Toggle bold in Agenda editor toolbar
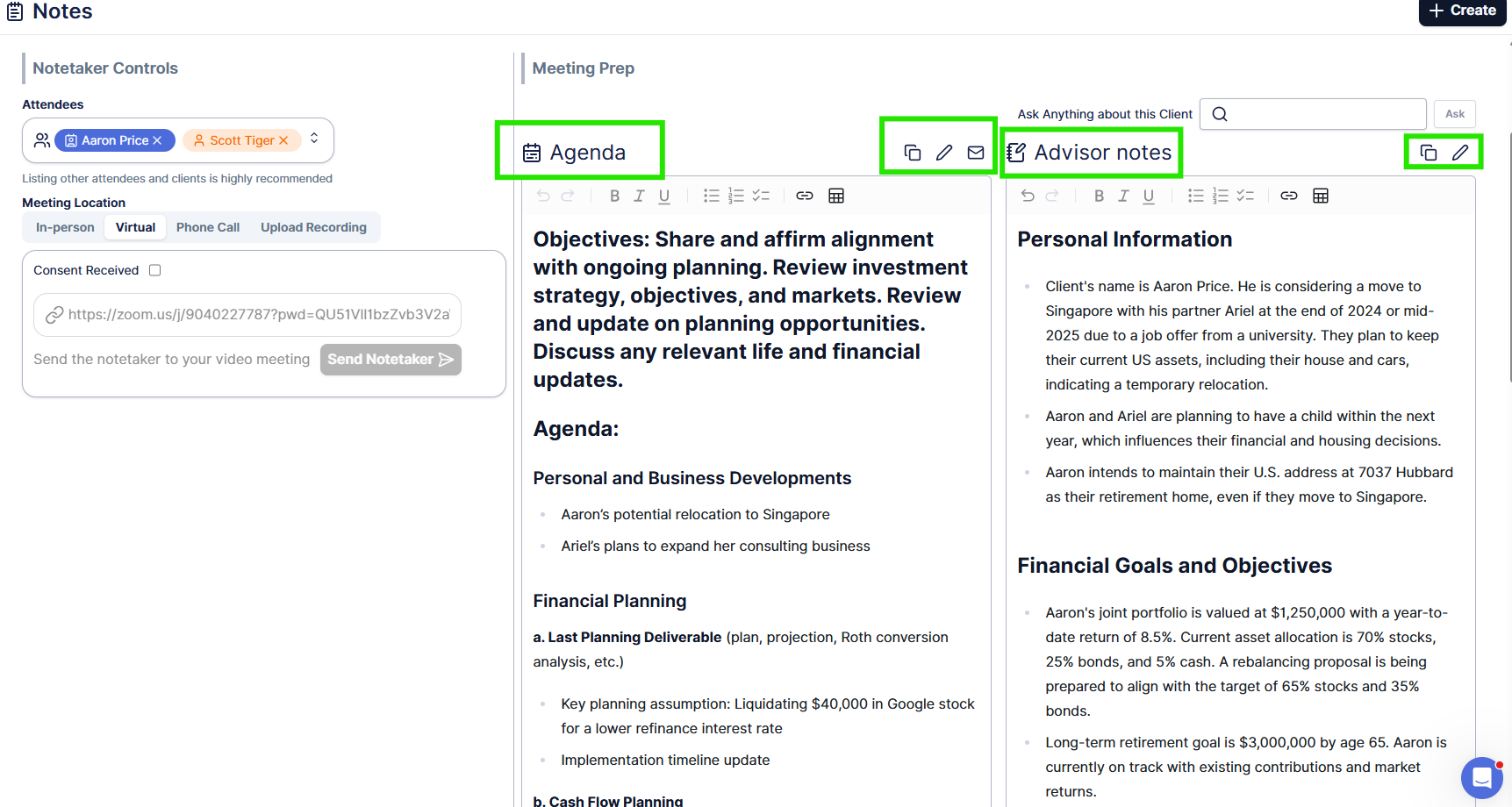Image resolution: width=1512 pixels, height=807 pixels. click(614, 196)
